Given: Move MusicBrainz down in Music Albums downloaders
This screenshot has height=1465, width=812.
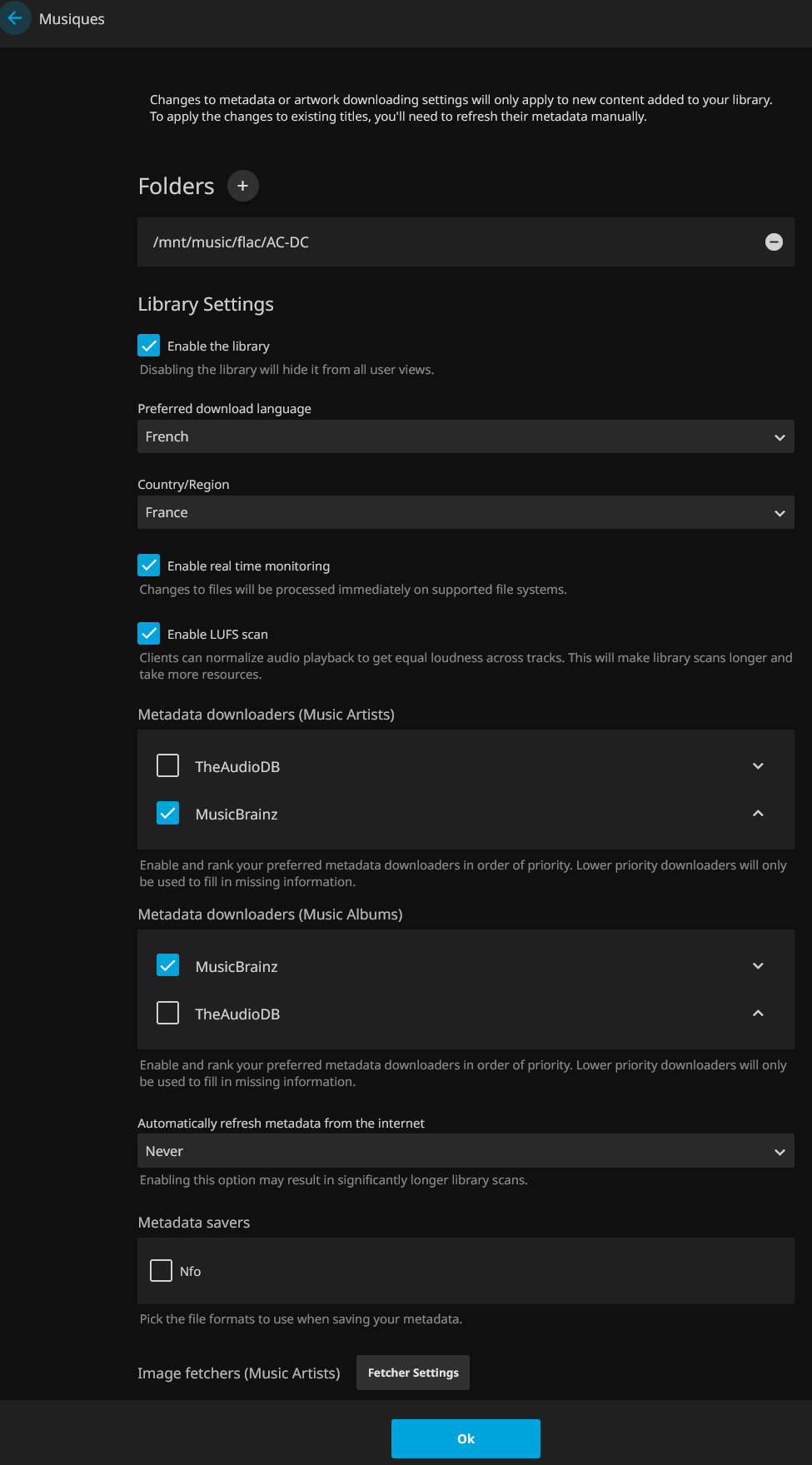Looking at the screenshot, I should tap(758, 966).
